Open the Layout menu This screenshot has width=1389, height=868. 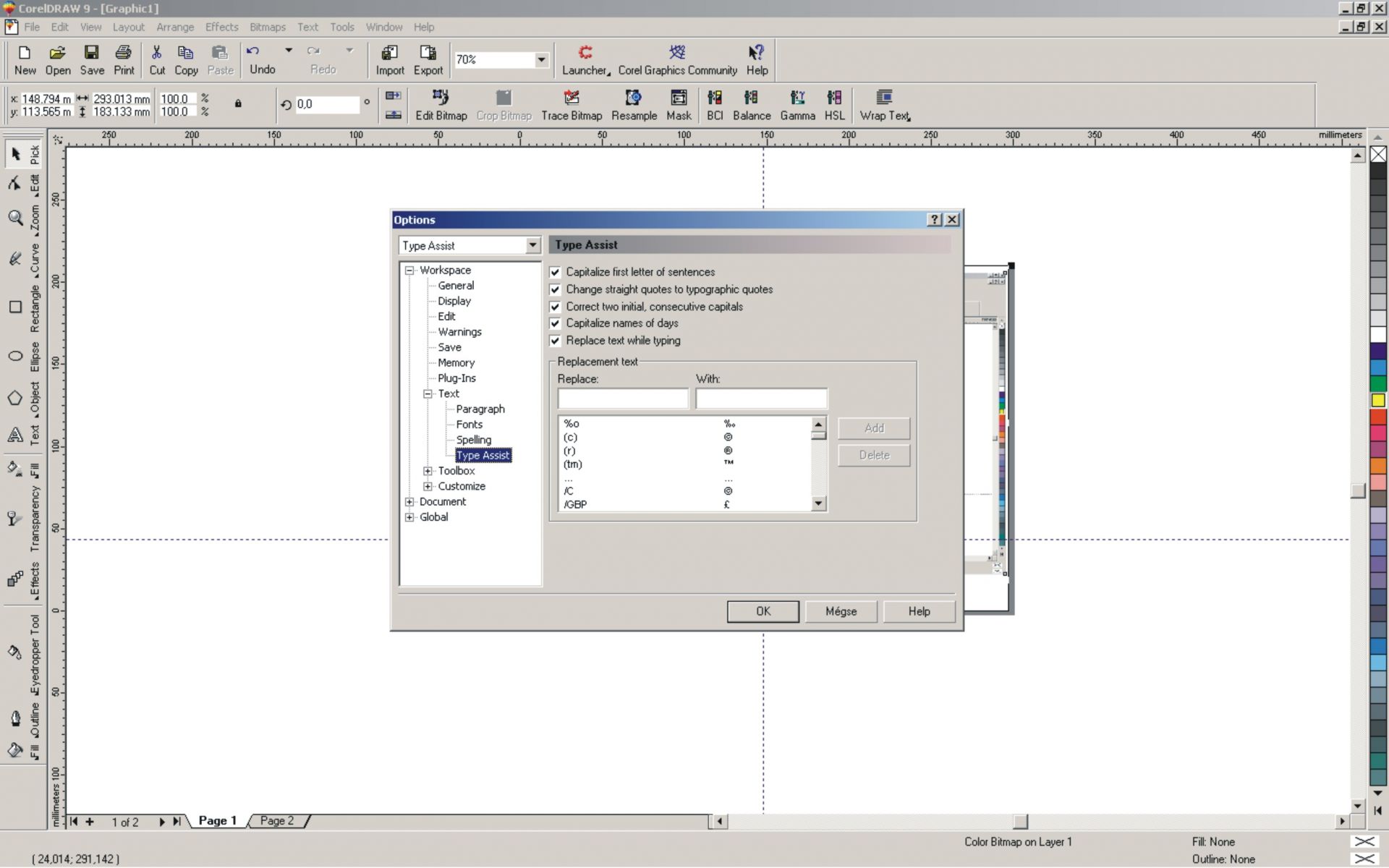128,27
